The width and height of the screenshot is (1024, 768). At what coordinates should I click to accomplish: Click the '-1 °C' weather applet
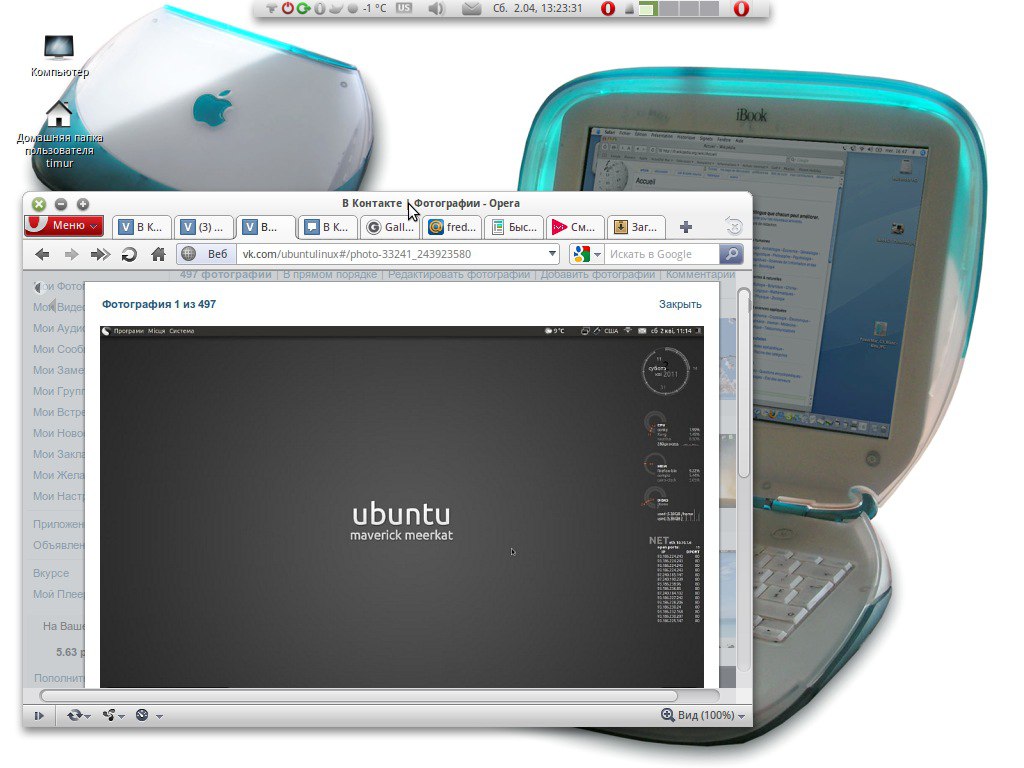(368, 8)
